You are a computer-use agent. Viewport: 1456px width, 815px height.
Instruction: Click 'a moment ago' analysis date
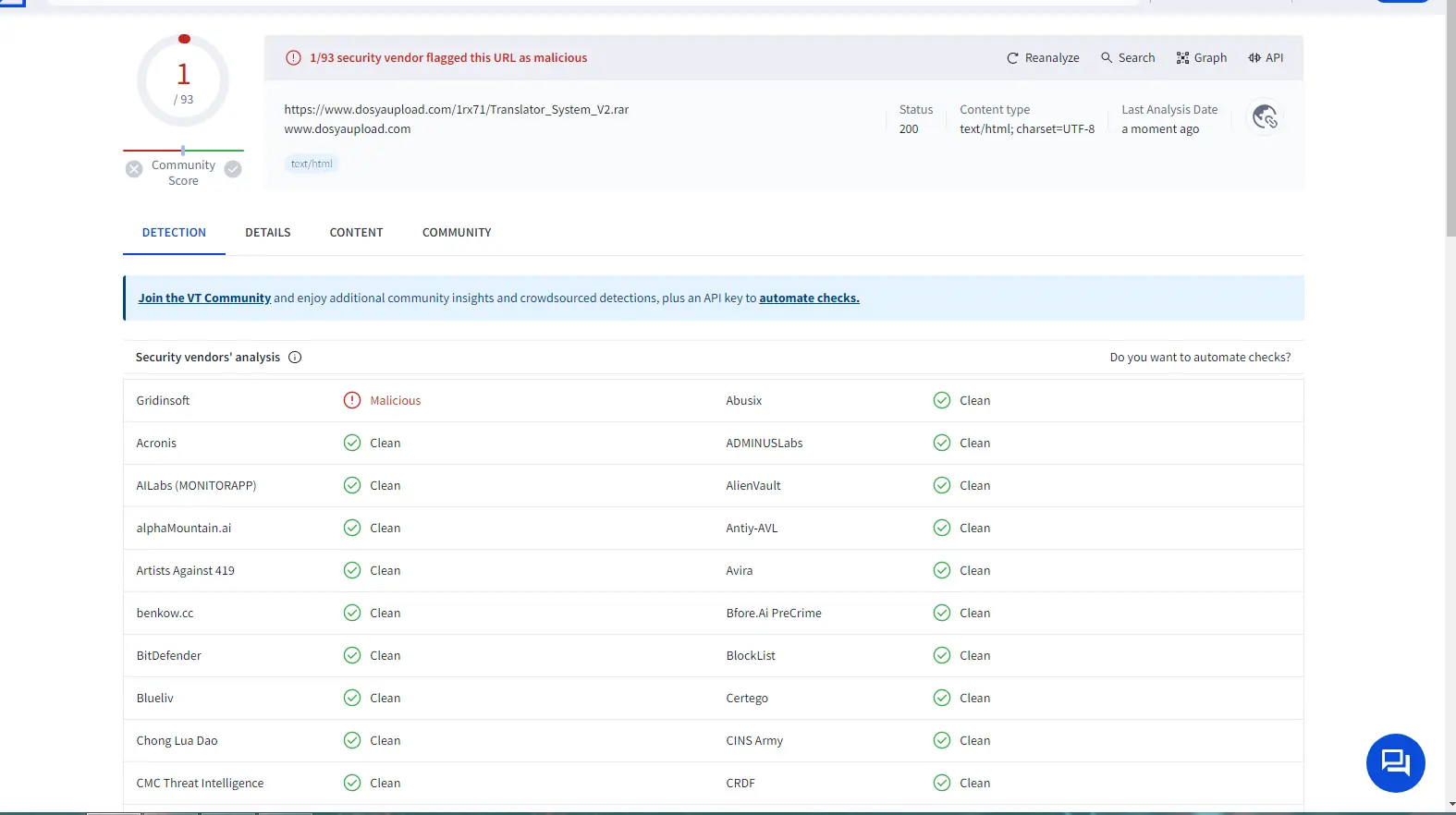[1160, 128]
